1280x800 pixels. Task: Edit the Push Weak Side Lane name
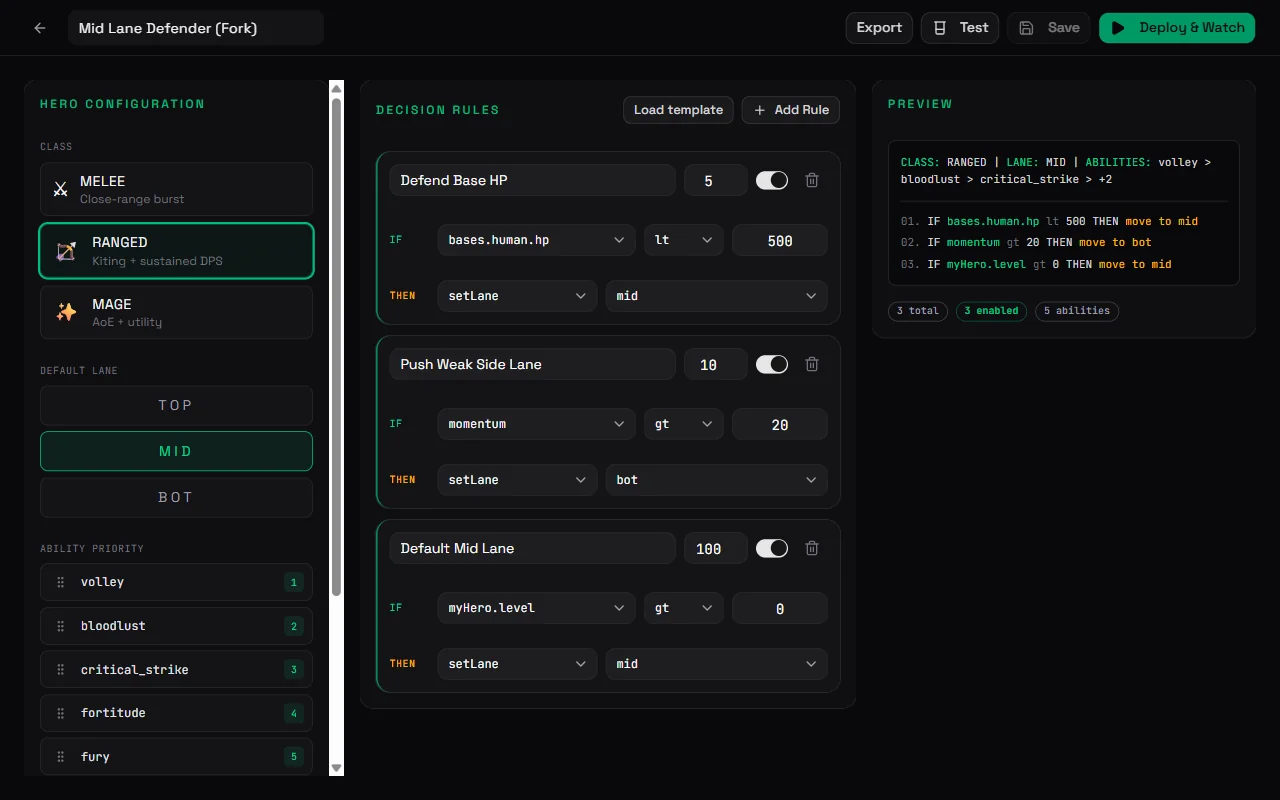533,364
